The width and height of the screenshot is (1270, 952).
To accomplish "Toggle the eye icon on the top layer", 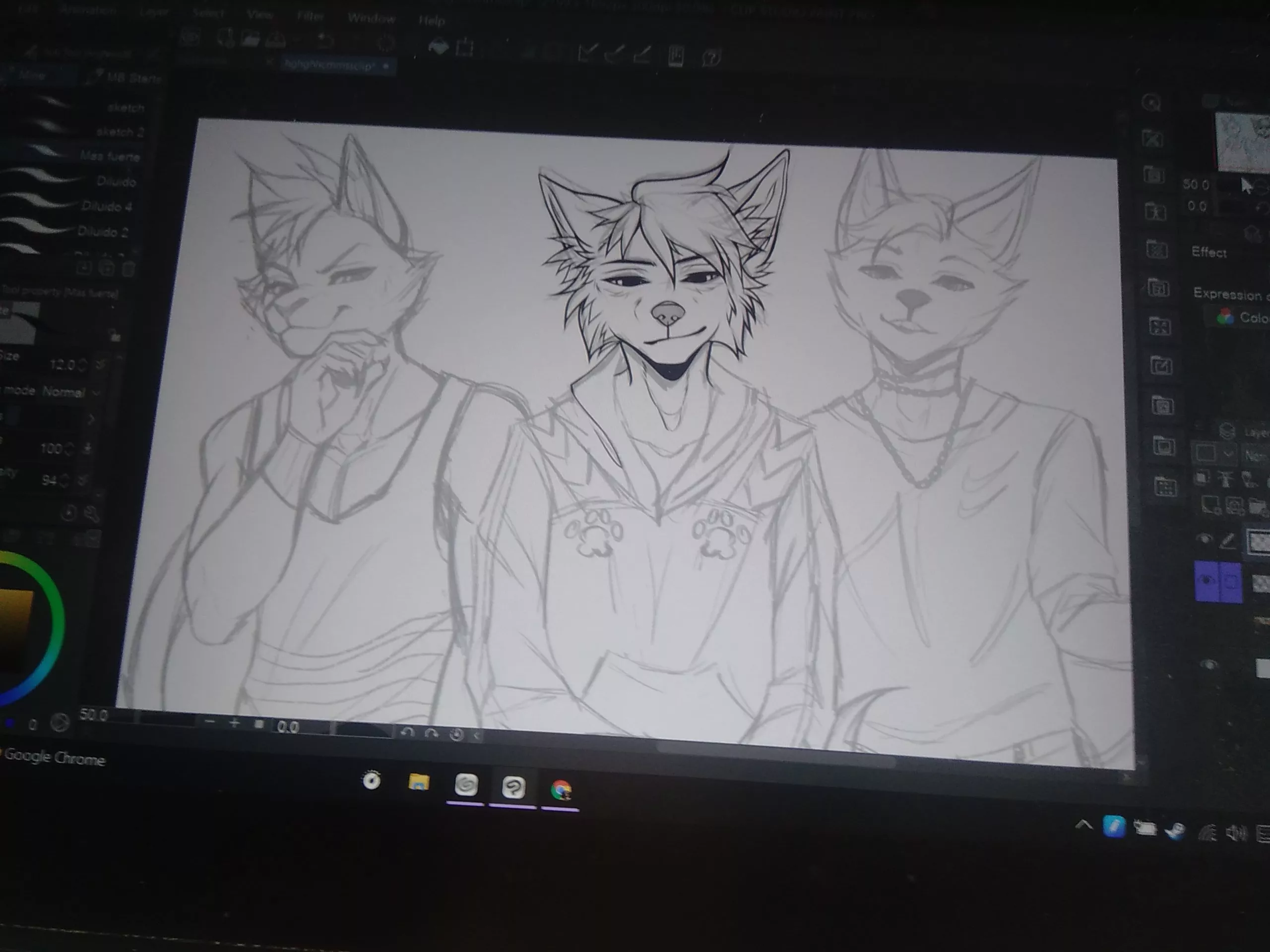I will (x=1205, y=538).
